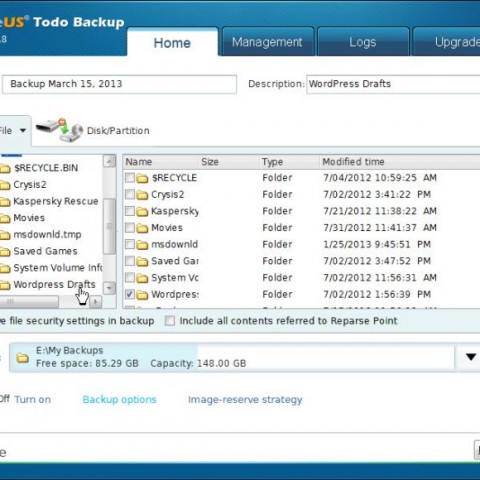Sort file list by Type column
The height and width of the screenshot is (480, 480).
tap(289, 162)
